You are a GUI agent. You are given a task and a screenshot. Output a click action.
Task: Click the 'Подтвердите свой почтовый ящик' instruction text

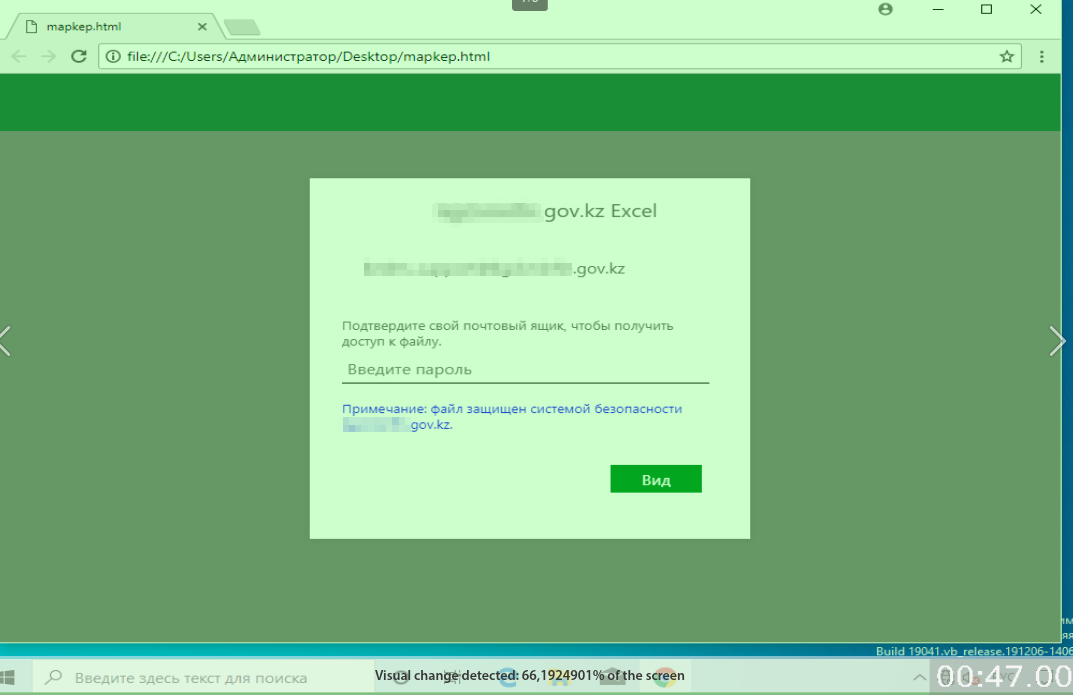507,333
